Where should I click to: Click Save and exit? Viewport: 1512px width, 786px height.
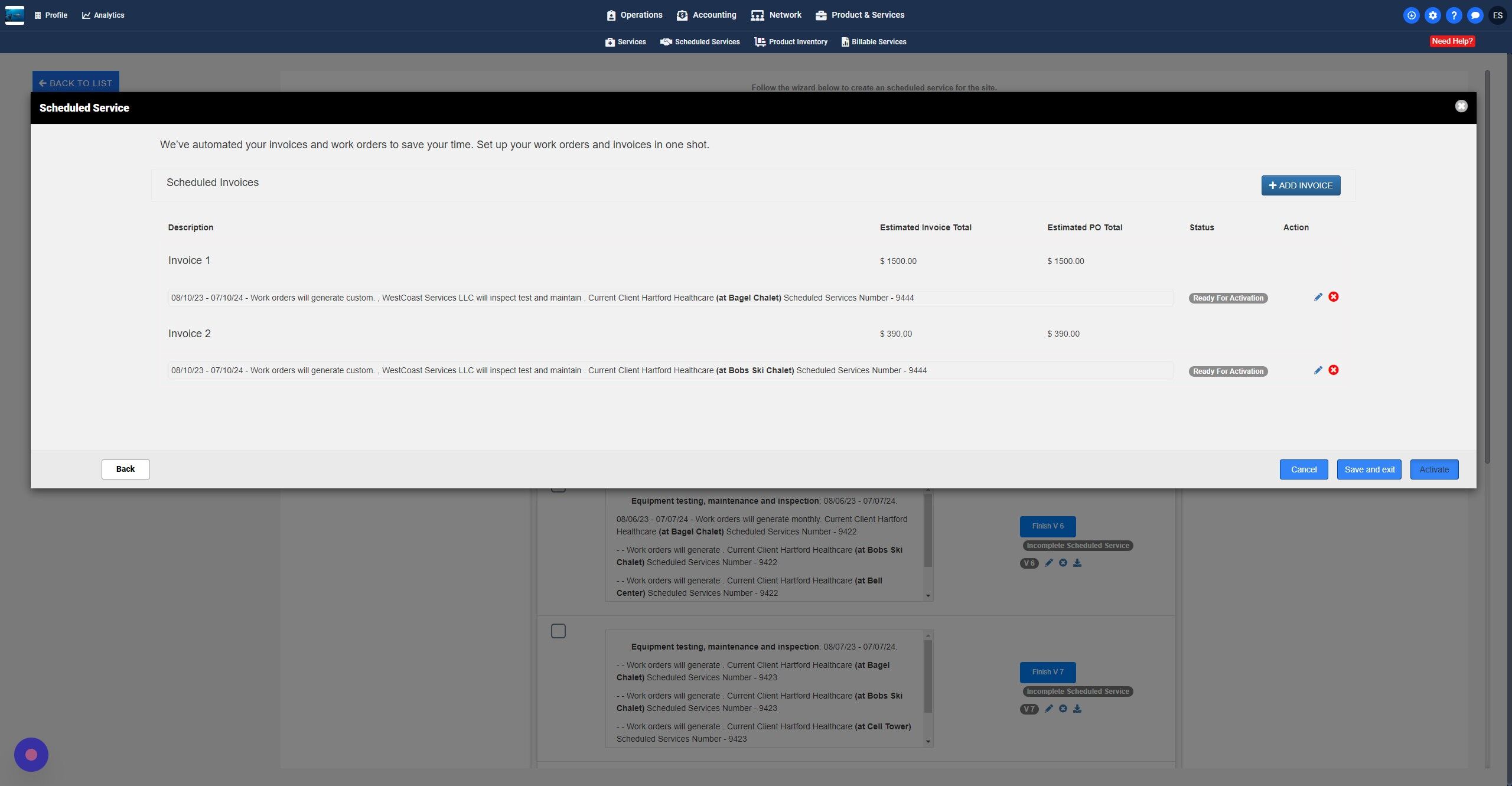click(x=1369, y=469)
